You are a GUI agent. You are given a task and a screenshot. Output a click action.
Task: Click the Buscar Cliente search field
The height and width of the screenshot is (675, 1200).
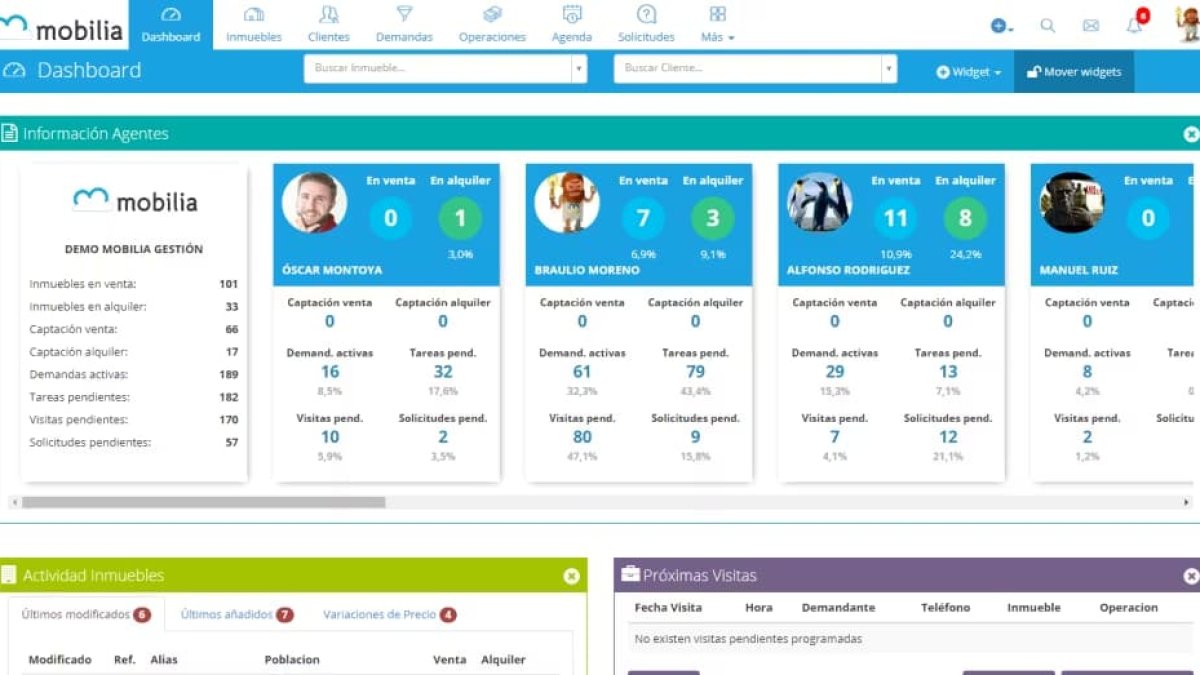747,69
